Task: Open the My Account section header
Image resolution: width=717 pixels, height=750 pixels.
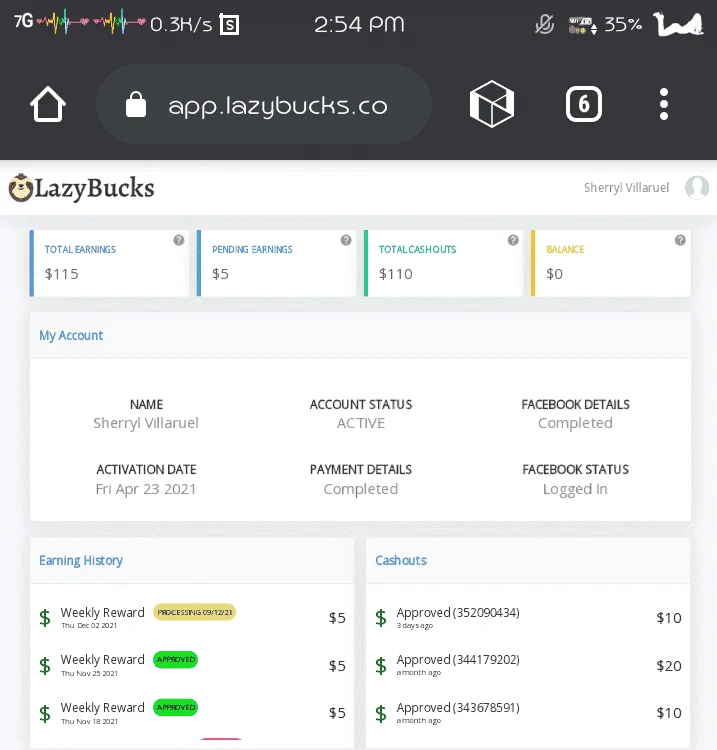Action: pyautogui.click(x=360, y=335)
